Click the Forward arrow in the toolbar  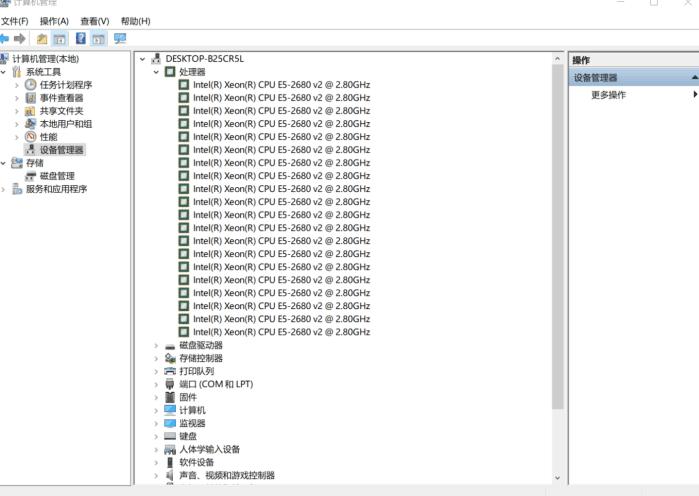(x=20, y=39)
